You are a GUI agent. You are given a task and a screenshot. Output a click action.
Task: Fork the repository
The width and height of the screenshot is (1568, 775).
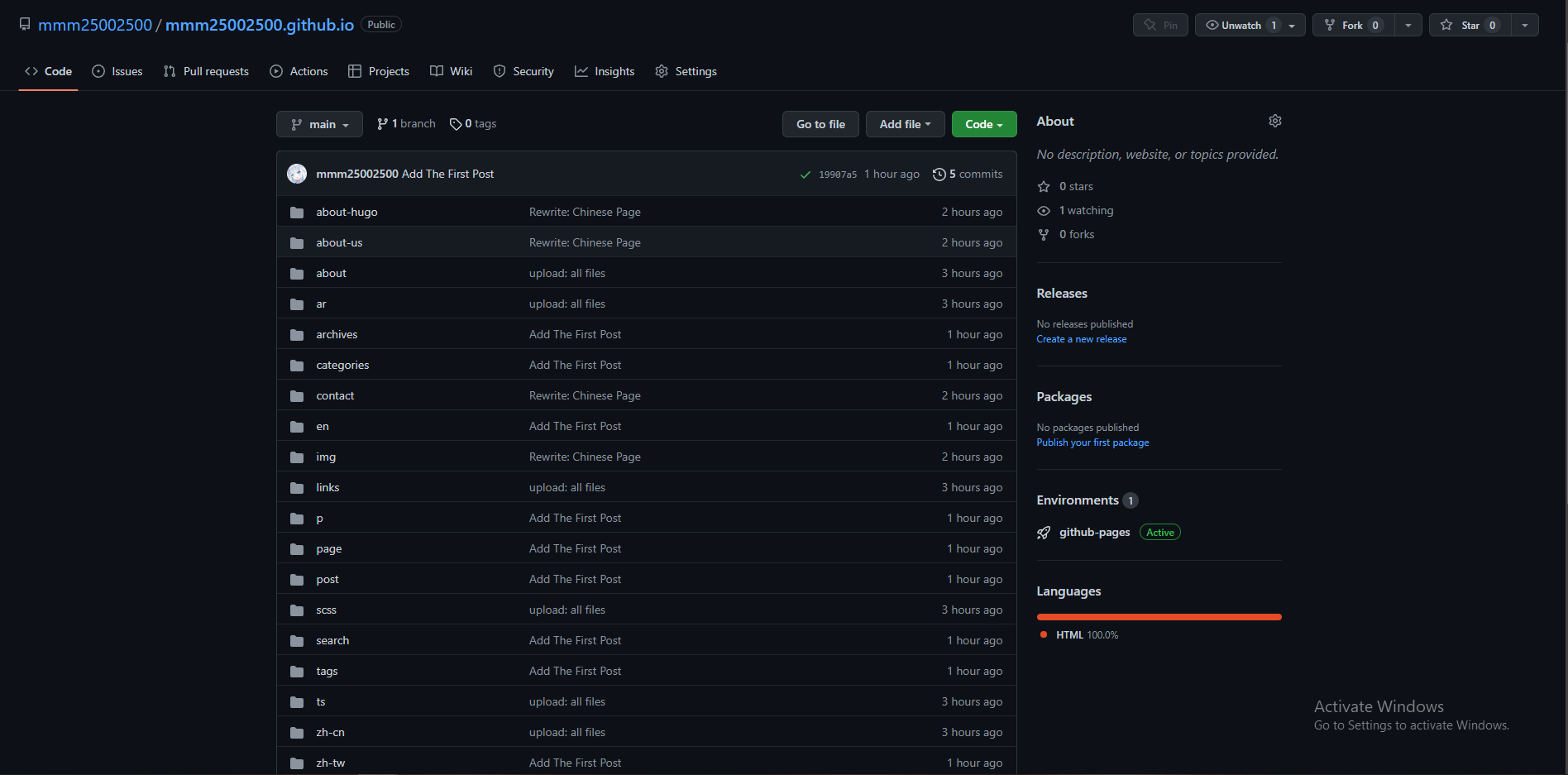point(1353,25)
